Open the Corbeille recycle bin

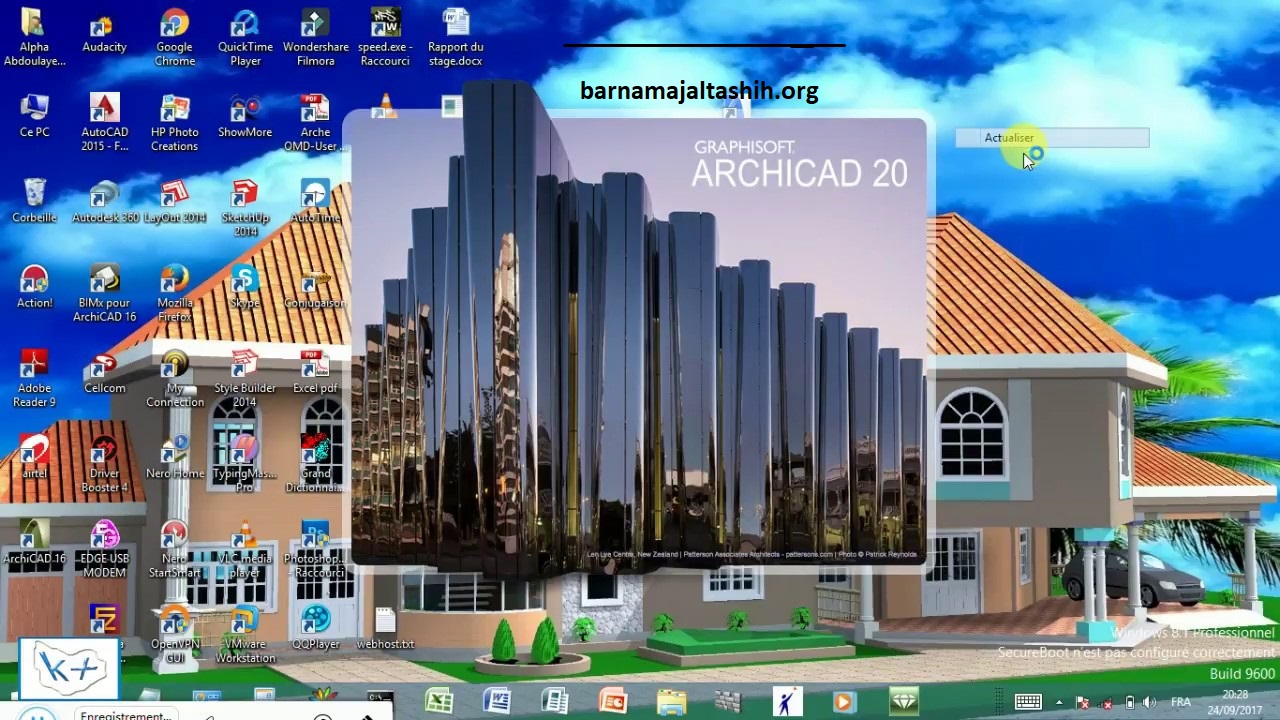click(x=34, y=200)
